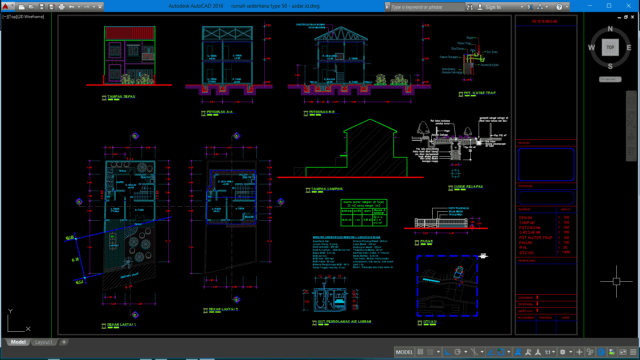Close the drawing with inner X button

[x=632, y=18]
